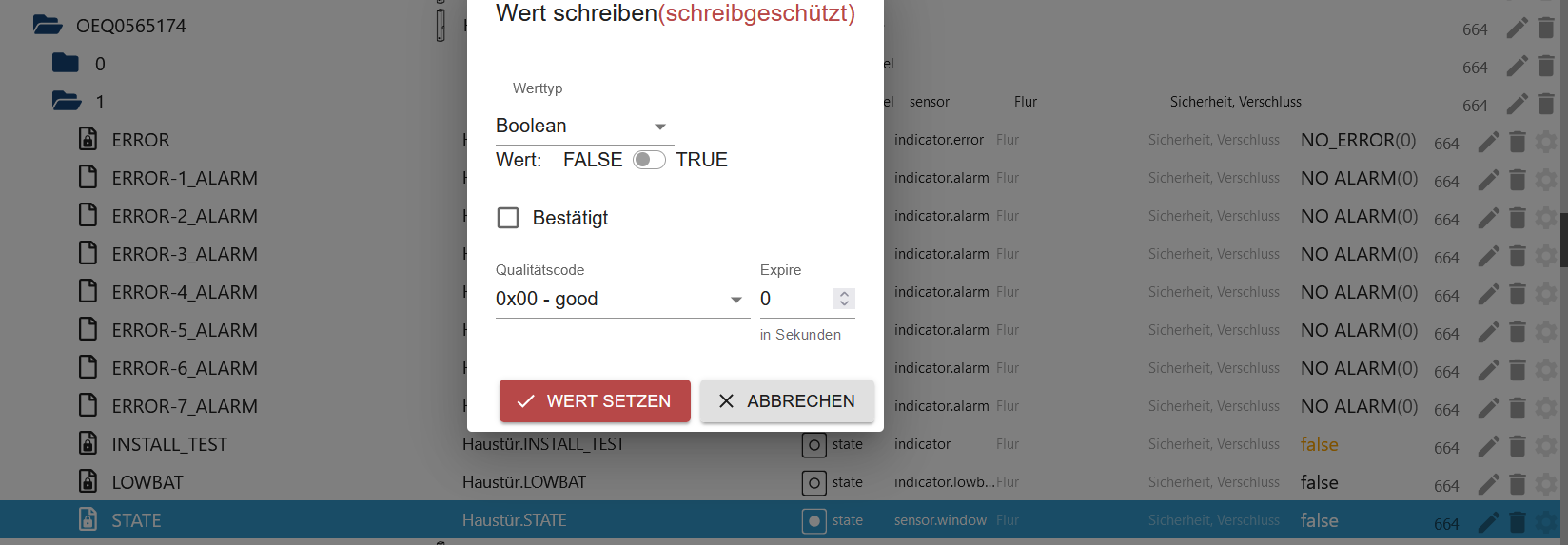The height and width of the screenshot is (545, 1568).
Task: Edit channel 0 with the pencil icon
Action: (1517, 67)
